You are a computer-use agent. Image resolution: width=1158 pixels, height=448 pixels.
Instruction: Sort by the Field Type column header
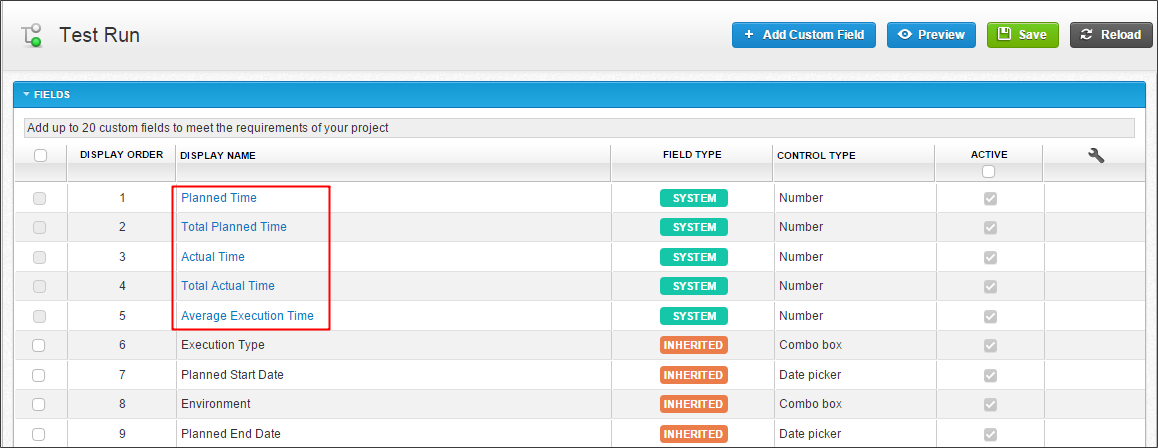[x=692, y=155]
